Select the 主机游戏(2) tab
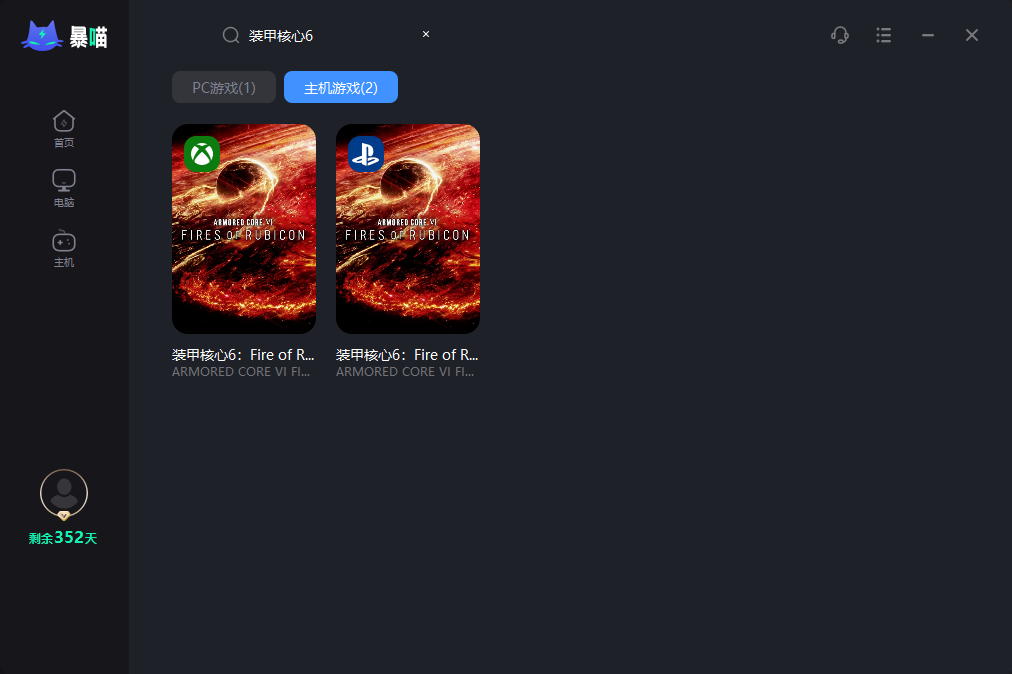The height and width of the screenshot is (674, 1012). tap(341, 87)
